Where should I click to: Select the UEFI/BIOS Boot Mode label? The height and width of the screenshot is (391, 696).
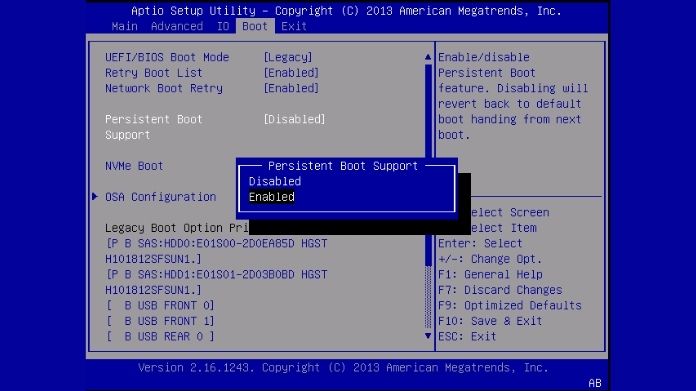pyautogui.click(x=167, y=57)
